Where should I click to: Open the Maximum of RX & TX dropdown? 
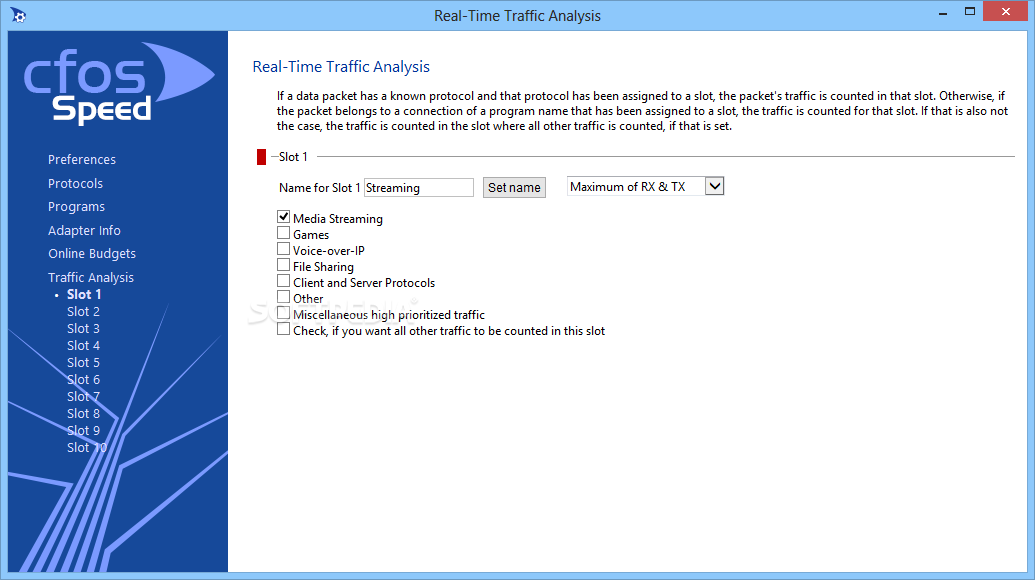[x=646, y=187]
